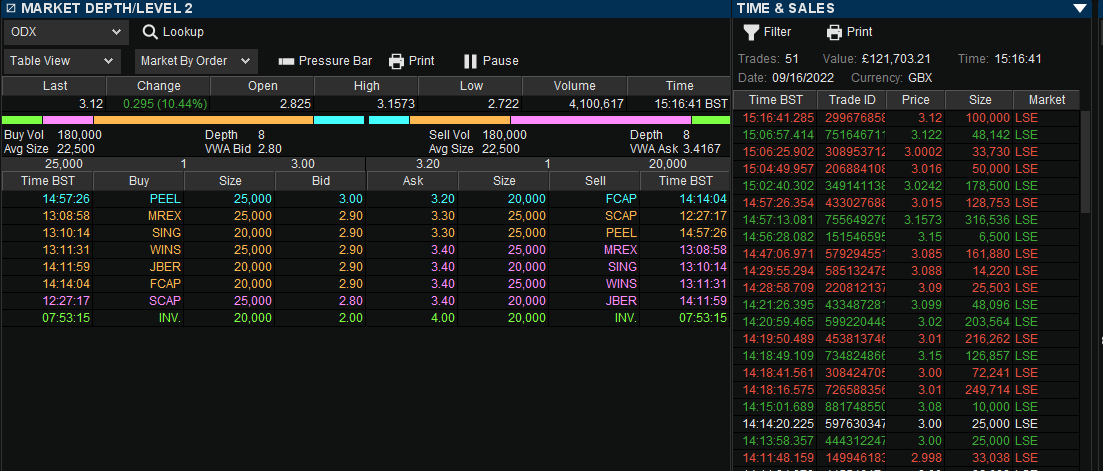Click the Market column header
Viewport: 1103px width, 471px height.
click(x=1047, y=100)
